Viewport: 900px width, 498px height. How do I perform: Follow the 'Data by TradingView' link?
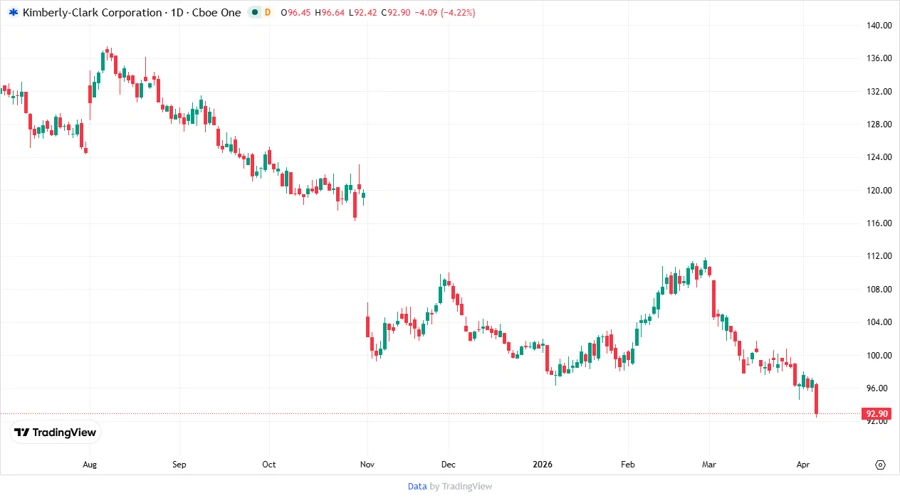pos(449,486)
